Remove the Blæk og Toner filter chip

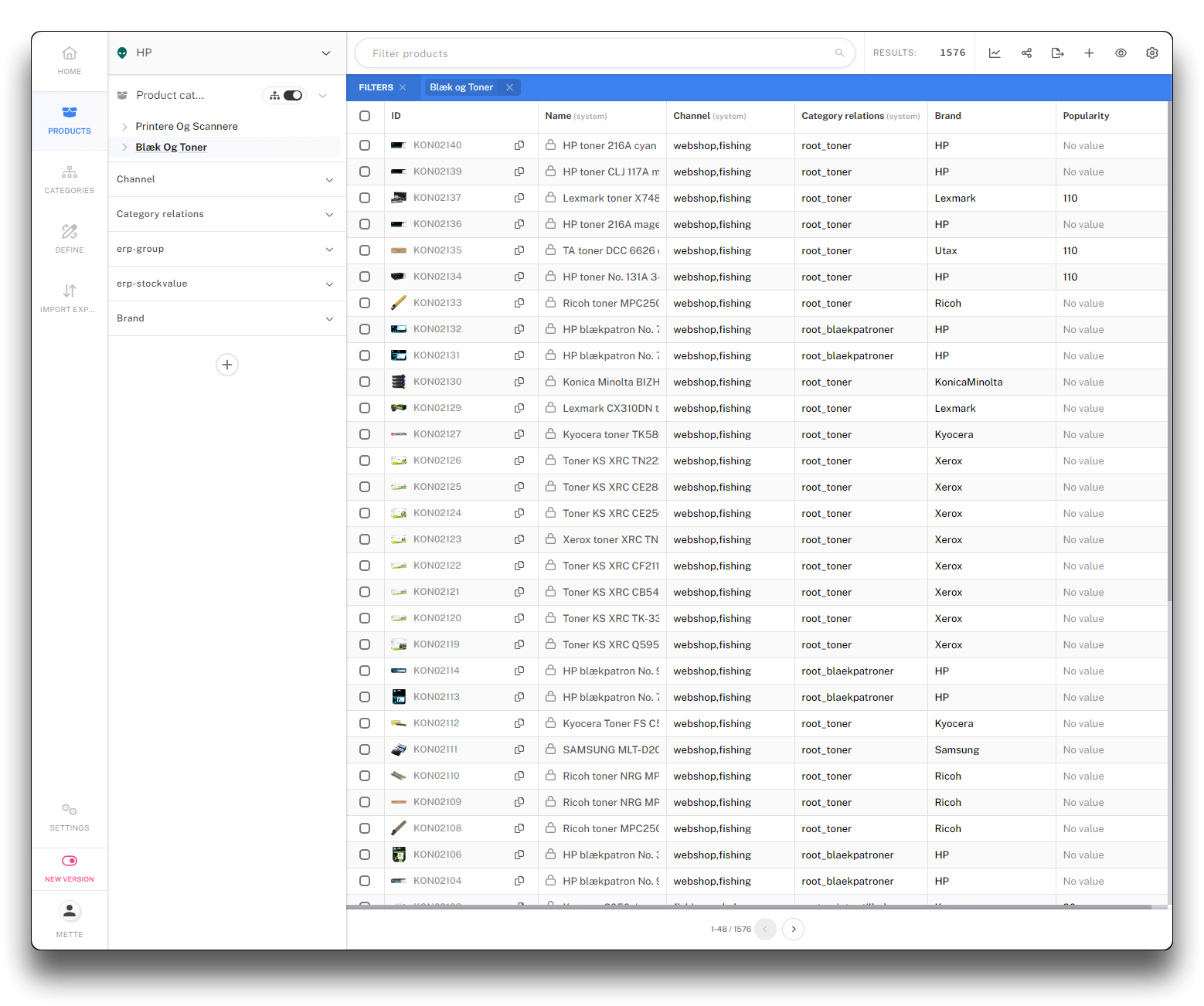point(509,87)
